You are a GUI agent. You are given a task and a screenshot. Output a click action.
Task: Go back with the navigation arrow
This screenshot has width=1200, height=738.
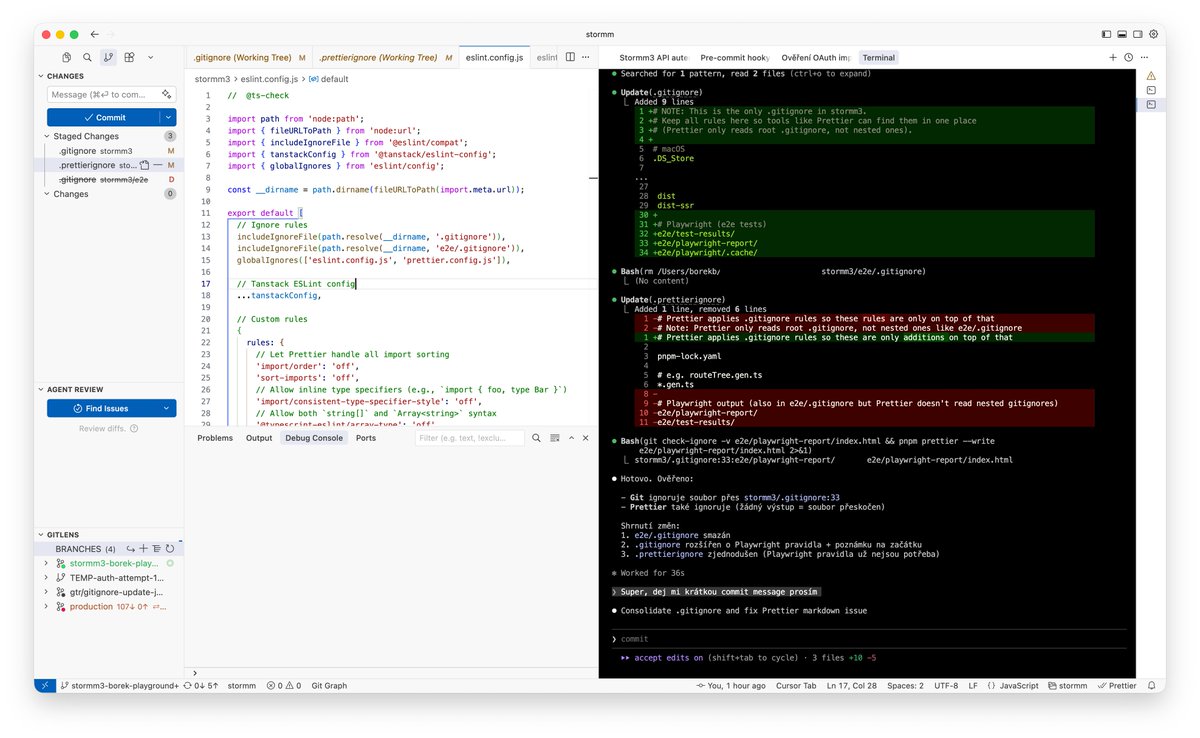coord(94,34)
